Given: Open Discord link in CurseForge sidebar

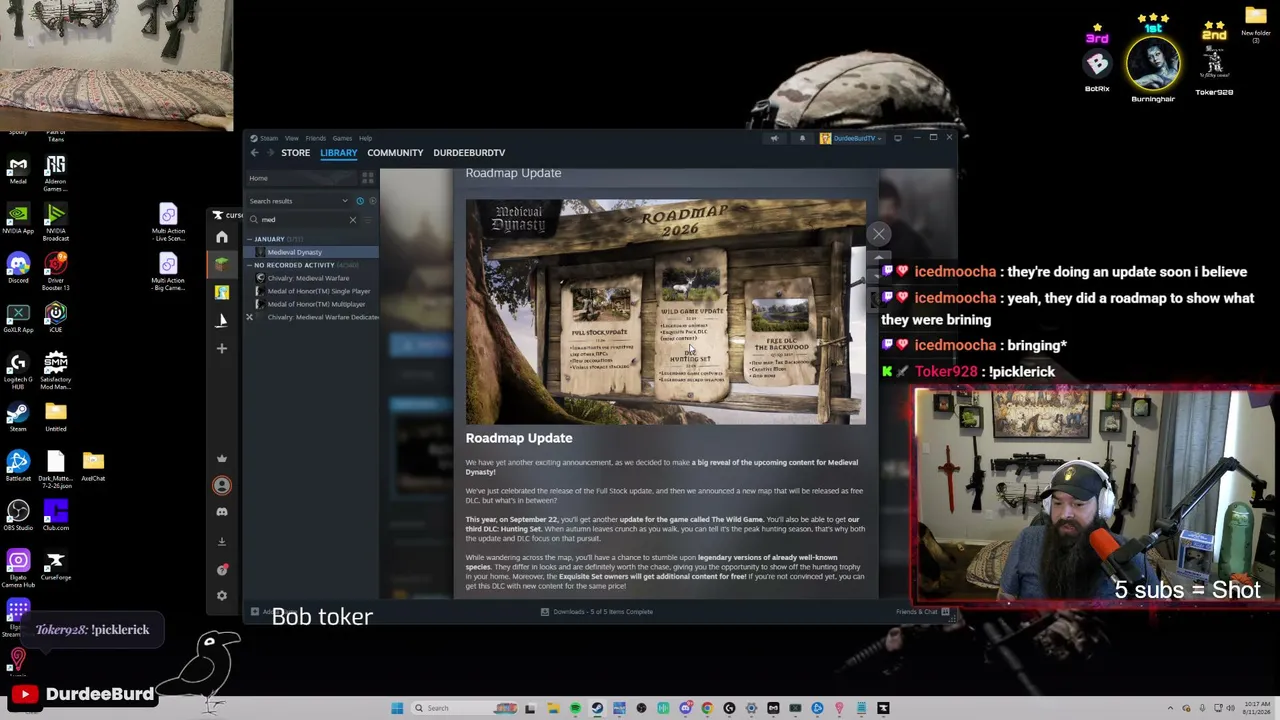Looking at the screenshot, I should click(222, 512).
